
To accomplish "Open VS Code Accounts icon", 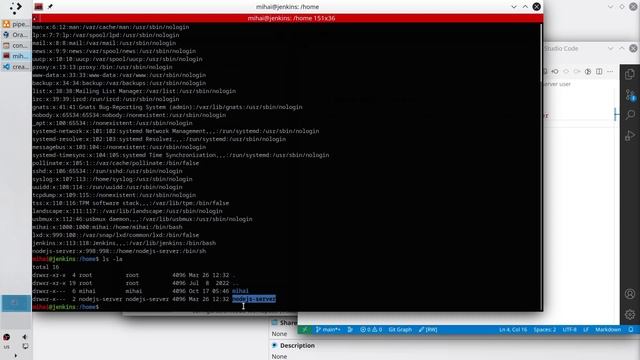I will (x=630, y=294).
